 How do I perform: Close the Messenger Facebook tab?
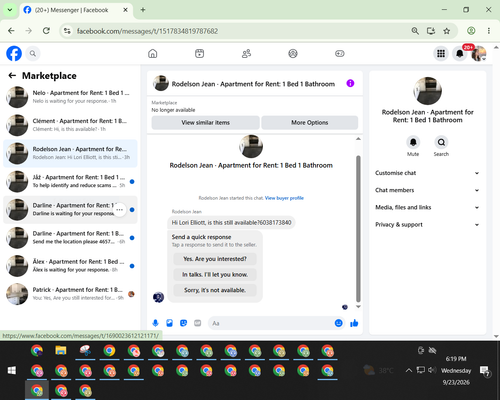125,10
